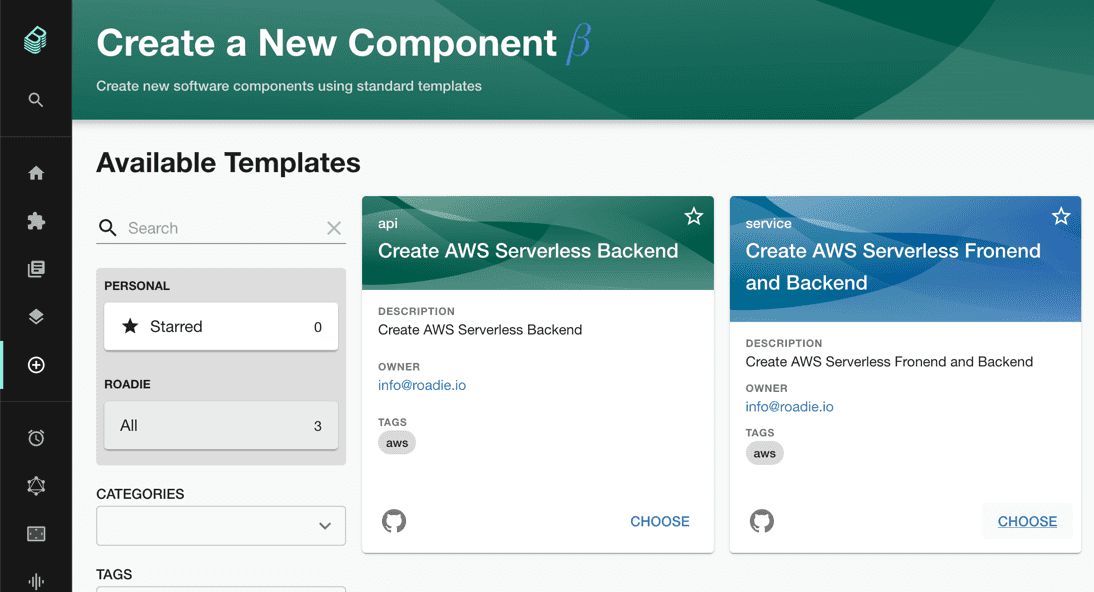Image resolution: width=1094 pixels, height=592 pixels.
Task: Select the Create plus-circle sidebar icon
Action: click(36, 365)
